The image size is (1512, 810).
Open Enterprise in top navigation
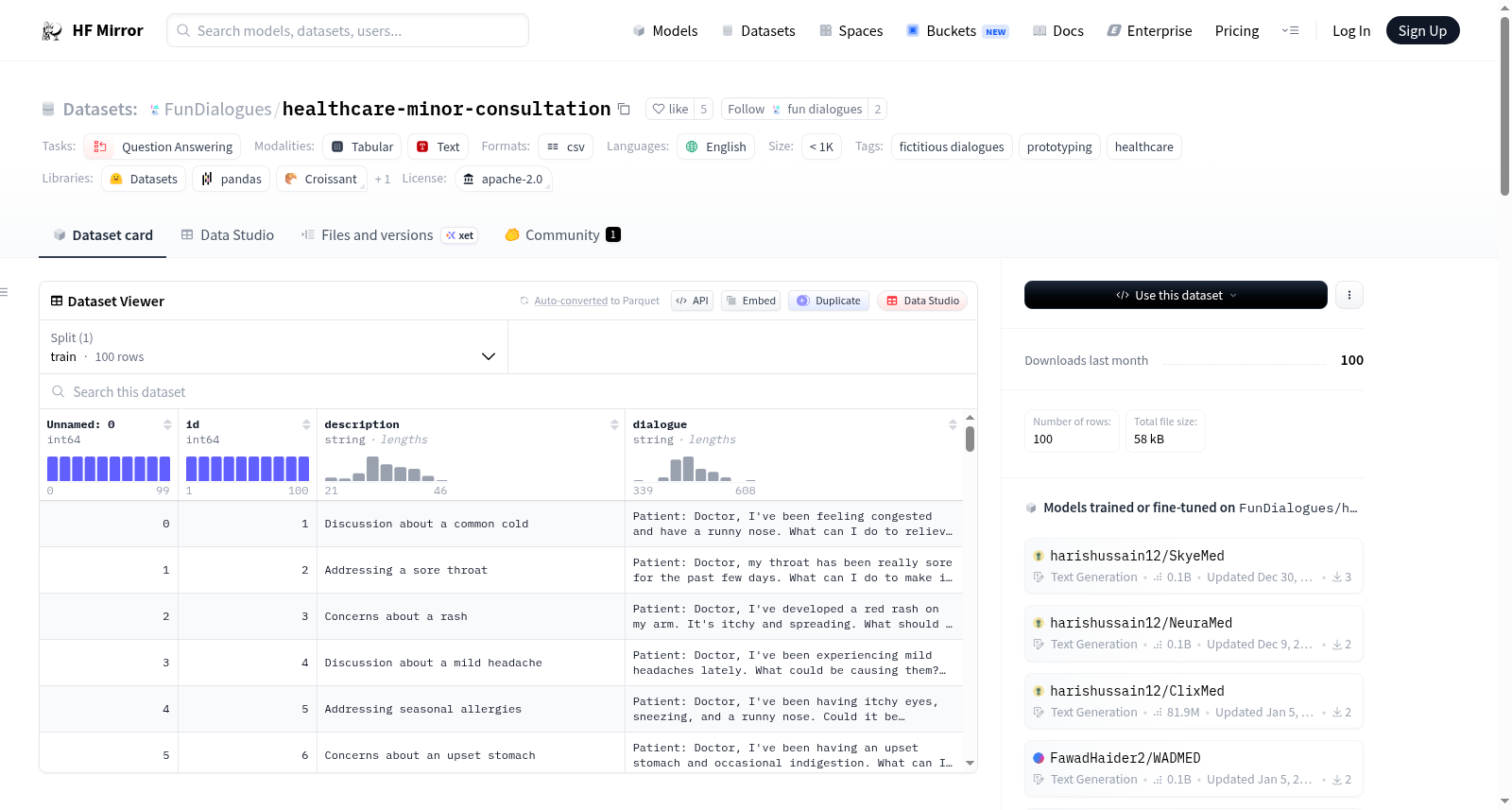point(1149,31)
